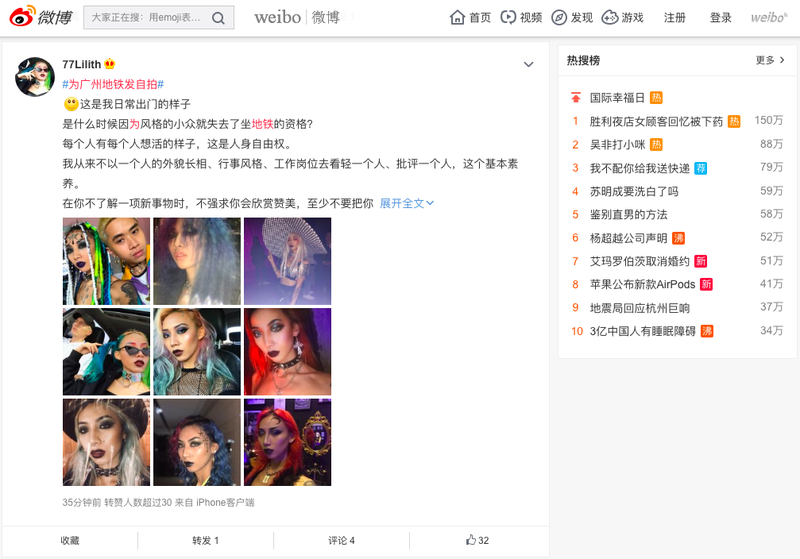800x559 pixels.
Task: Open the 发现 compass icon
Action: coord(559,17)
